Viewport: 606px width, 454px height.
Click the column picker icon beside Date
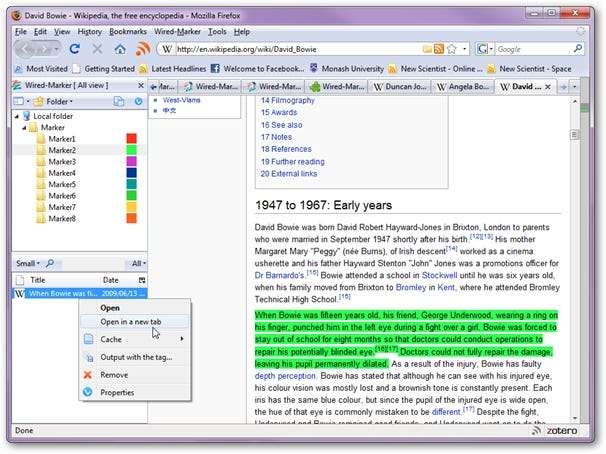pyautogui.click(x=141, y=280)
